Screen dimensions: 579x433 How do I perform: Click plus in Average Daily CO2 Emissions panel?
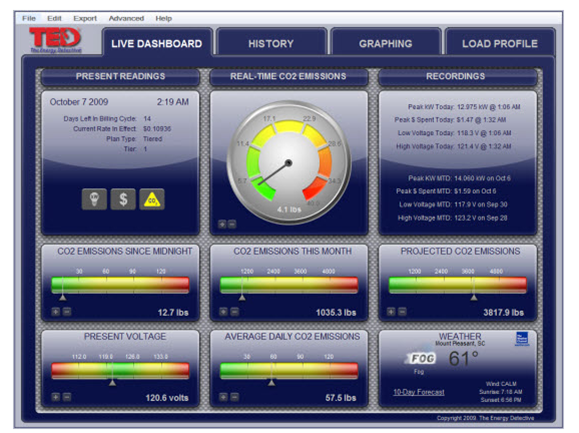223,397
